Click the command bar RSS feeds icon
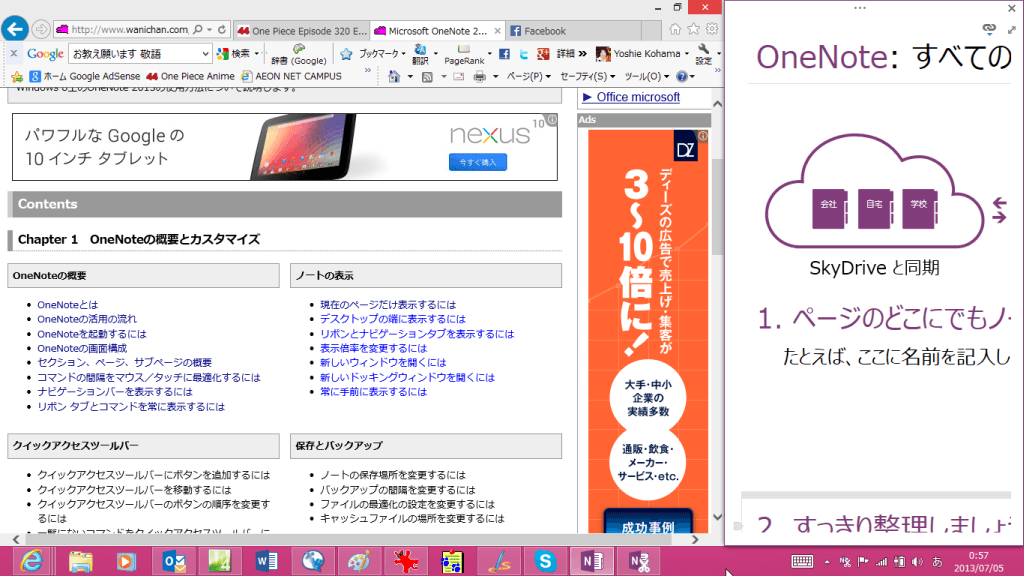Viewport: 1024px width, 576px height. click(427, 76)
